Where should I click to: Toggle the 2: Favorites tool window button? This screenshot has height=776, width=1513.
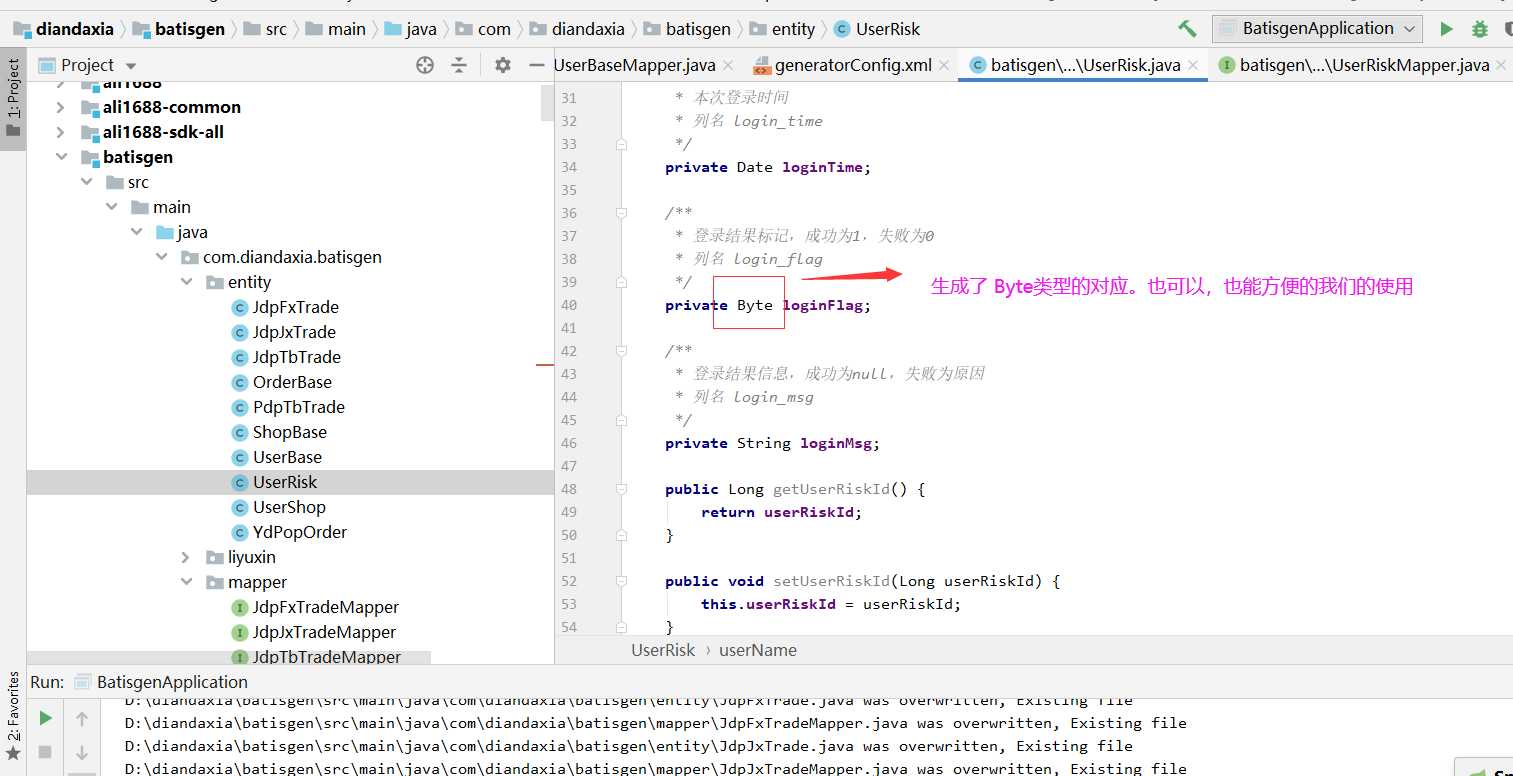point(13,715)
